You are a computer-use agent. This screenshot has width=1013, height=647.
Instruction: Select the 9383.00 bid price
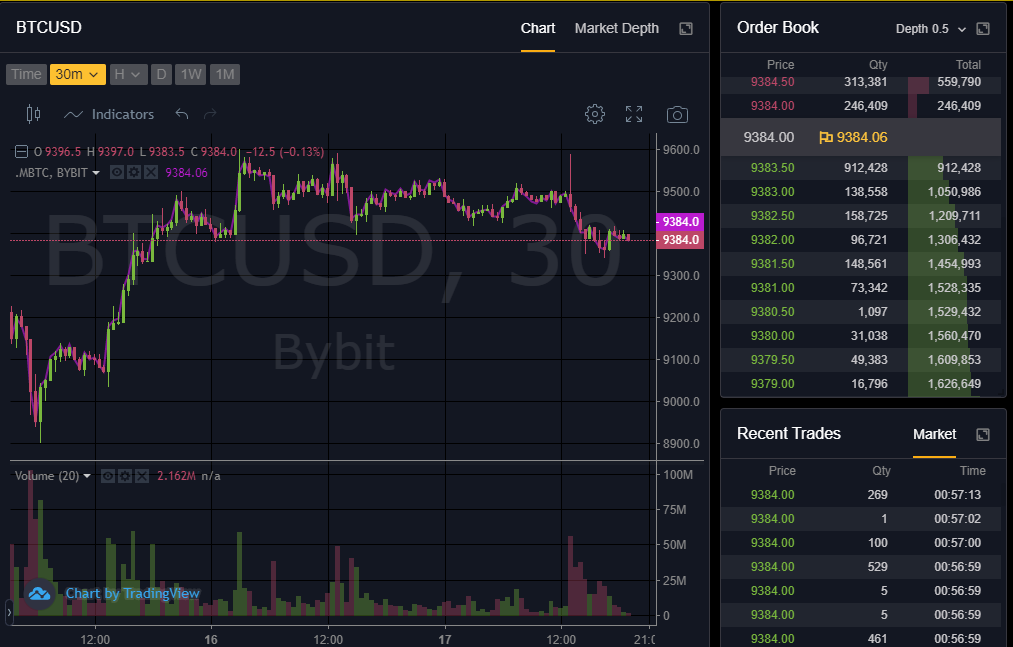pos(772,192)
